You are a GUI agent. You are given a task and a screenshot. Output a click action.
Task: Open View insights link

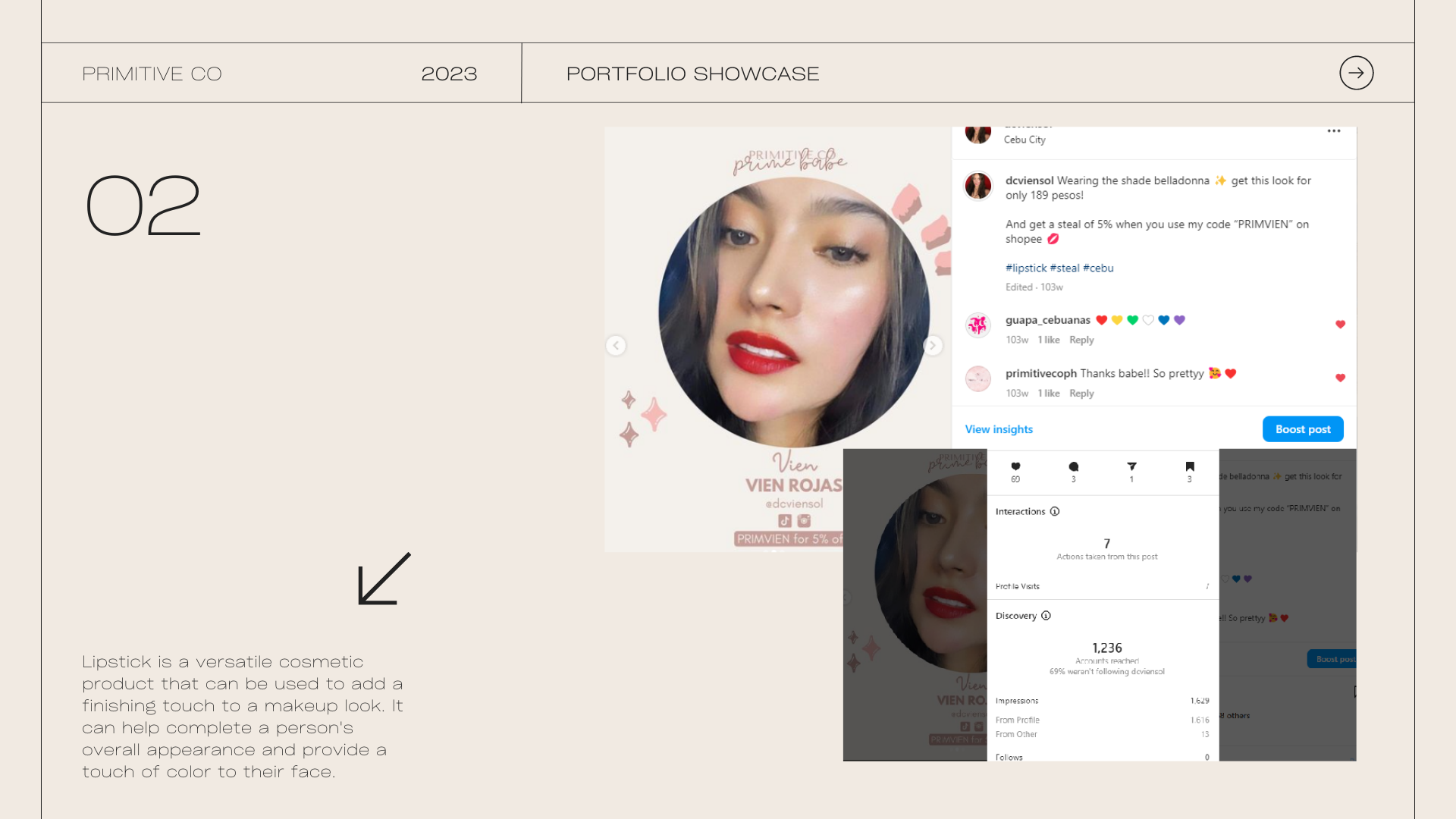click(998, 429)
